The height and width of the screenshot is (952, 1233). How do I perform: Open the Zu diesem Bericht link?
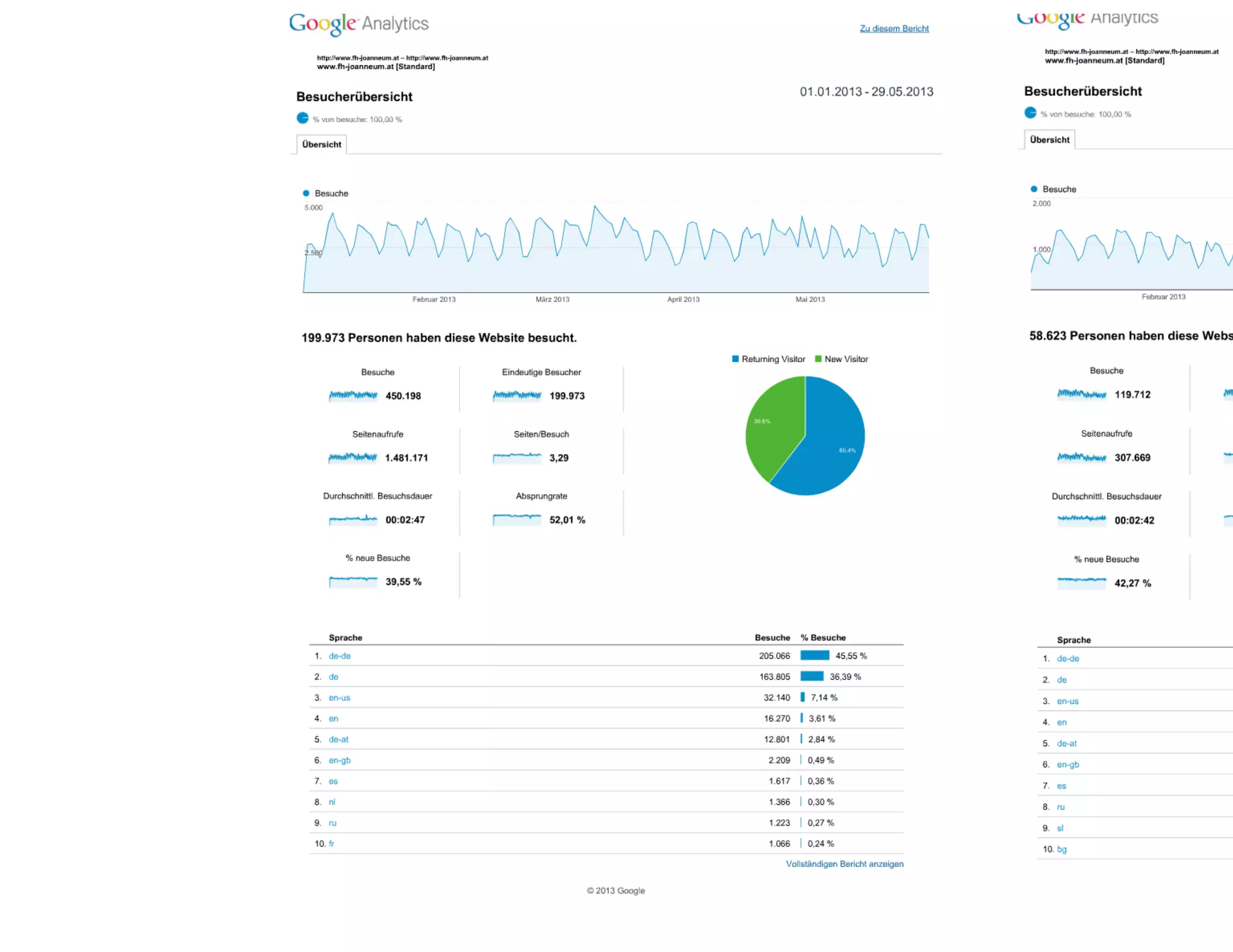point(894,28)
